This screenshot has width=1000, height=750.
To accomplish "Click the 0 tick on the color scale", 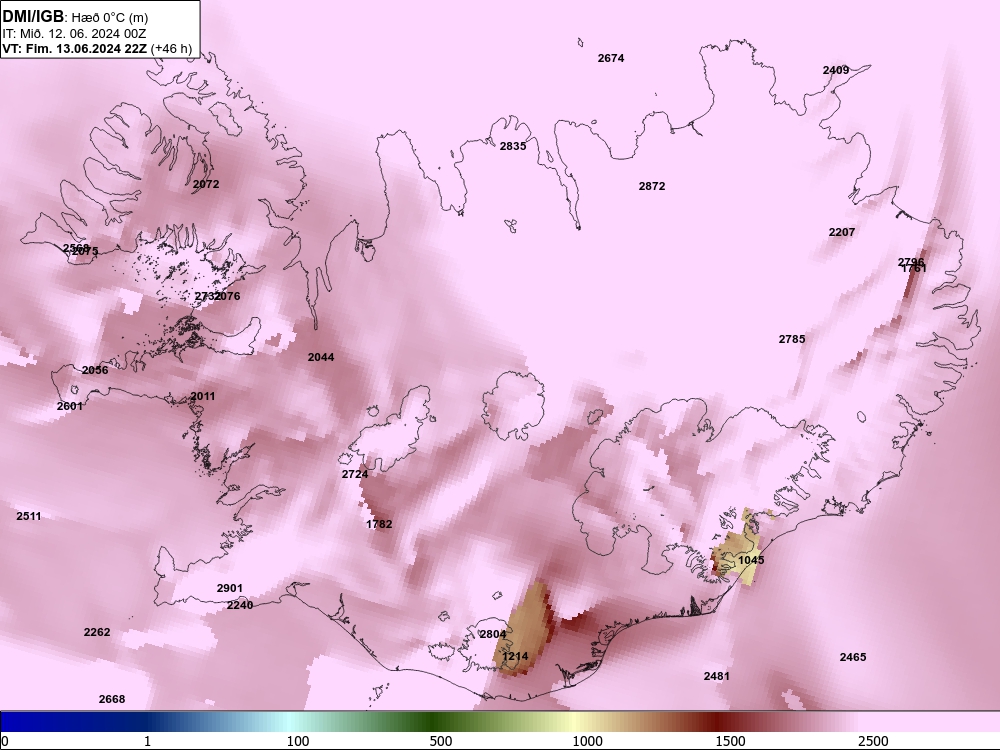I will tap(5, 741).
